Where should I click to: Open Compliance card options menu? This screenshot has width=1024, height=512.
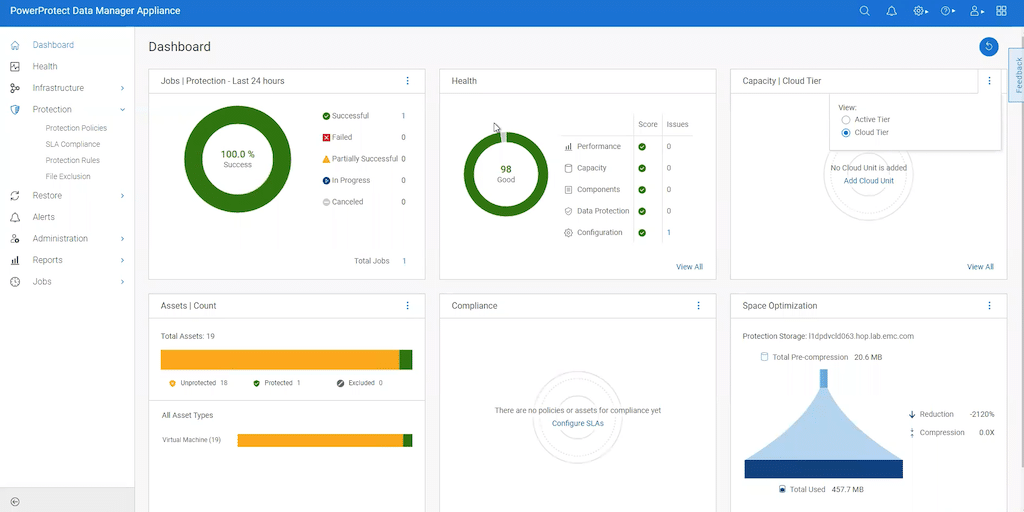[x=698, y=306]
